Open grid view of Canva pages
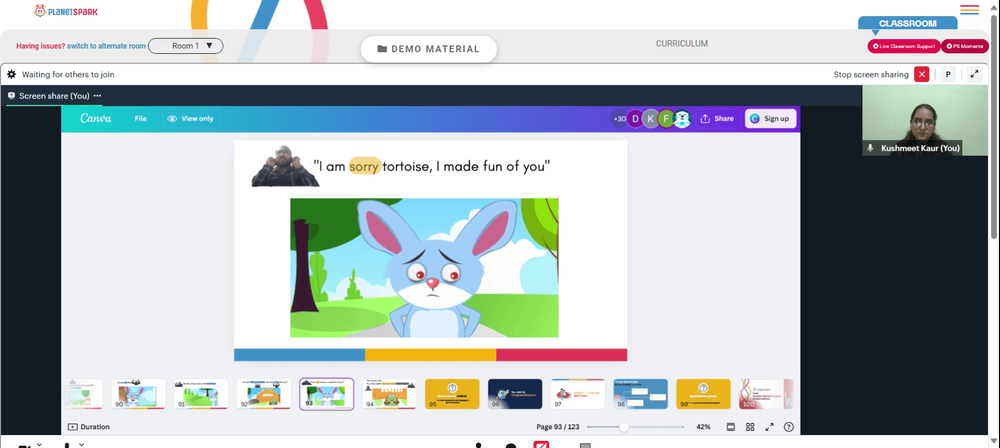1000x448 pixels. (750, 427)
